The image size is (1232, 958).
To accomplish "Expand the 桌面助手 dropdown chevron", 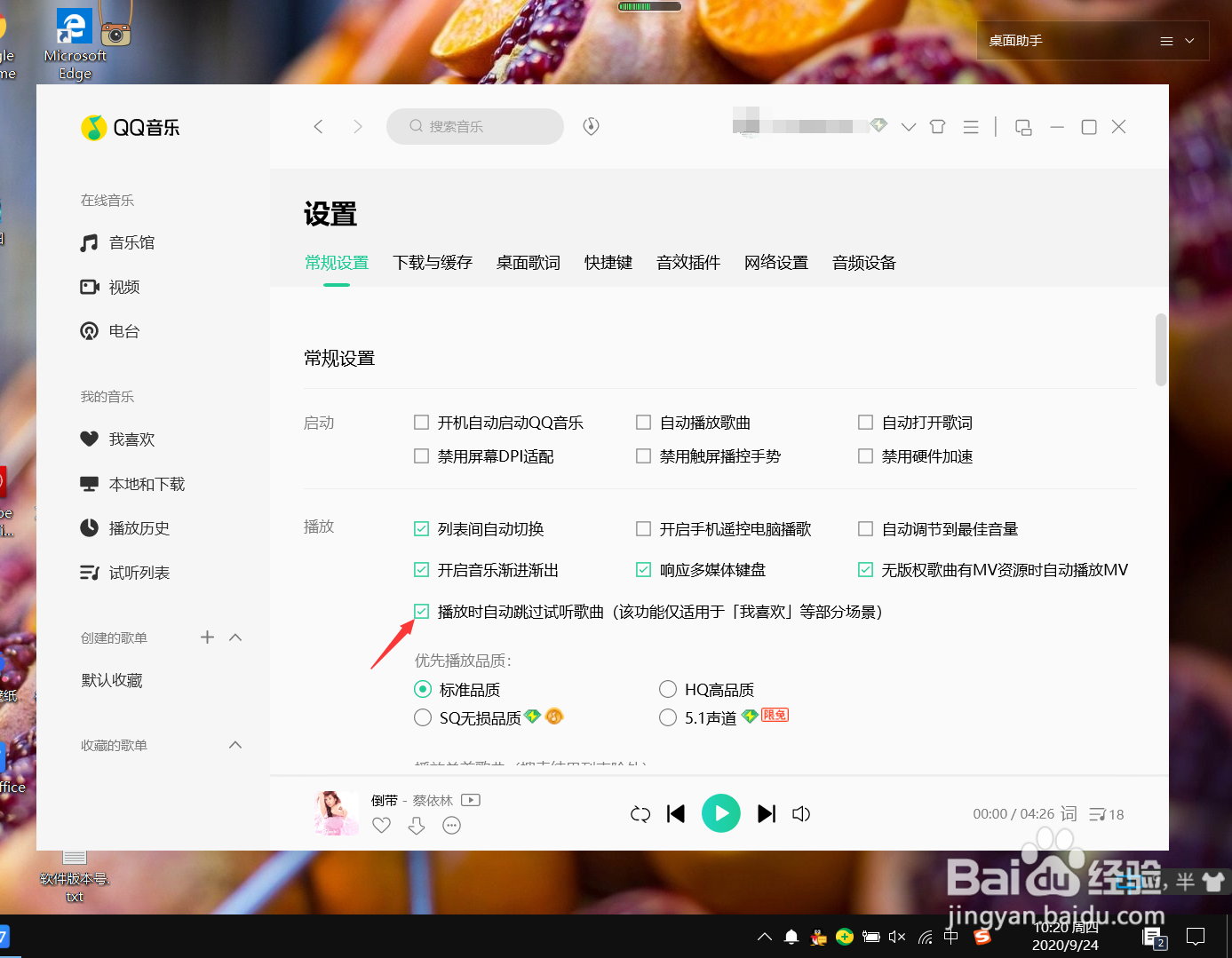I will pyautogui.click(x=1189, y=41).
